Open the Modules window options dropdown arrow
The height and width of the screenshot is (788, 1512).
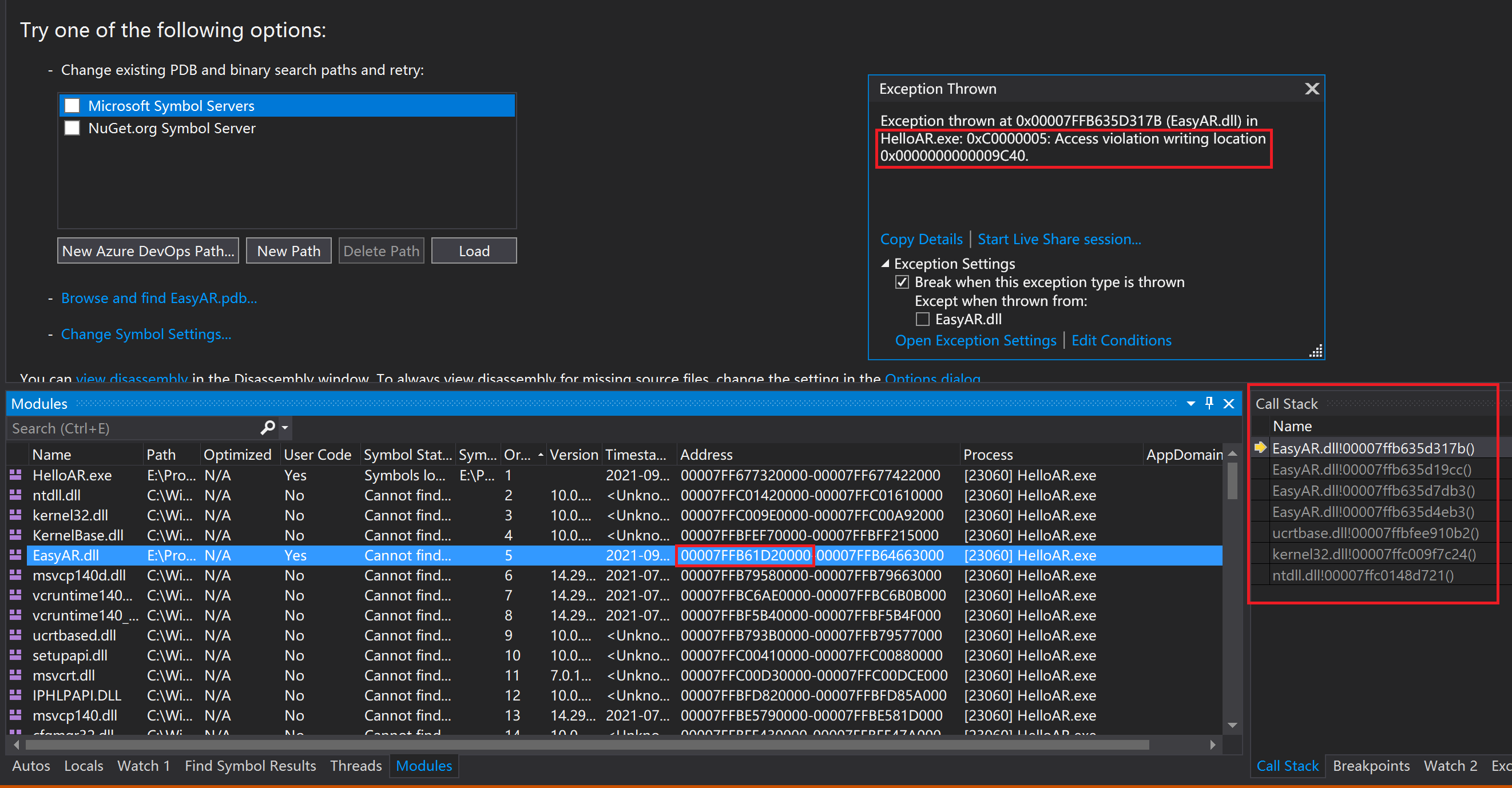[1191, 403]
